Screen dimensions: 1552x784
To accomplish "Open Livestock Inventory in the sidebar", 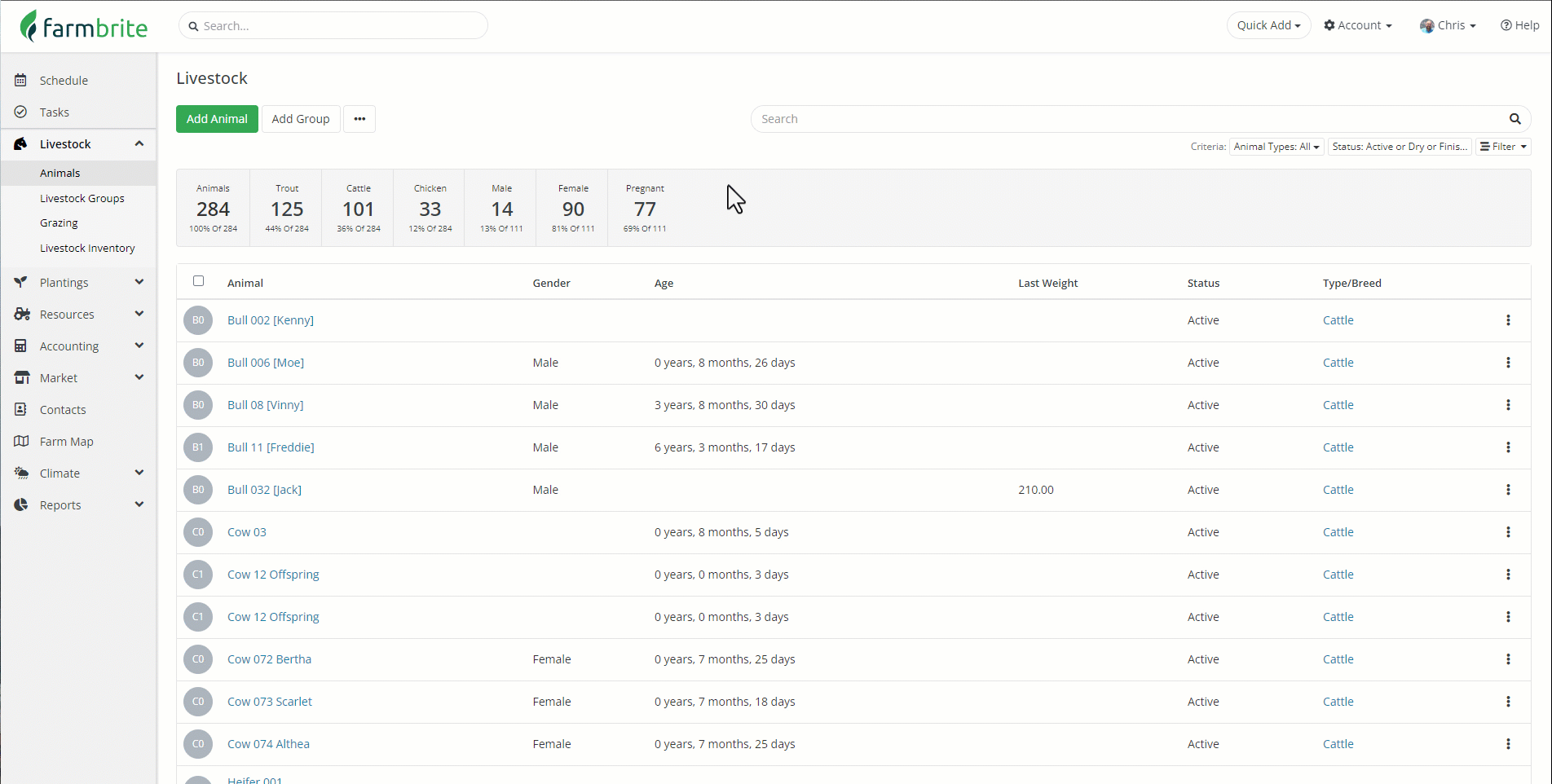I will tap(87, 248).
